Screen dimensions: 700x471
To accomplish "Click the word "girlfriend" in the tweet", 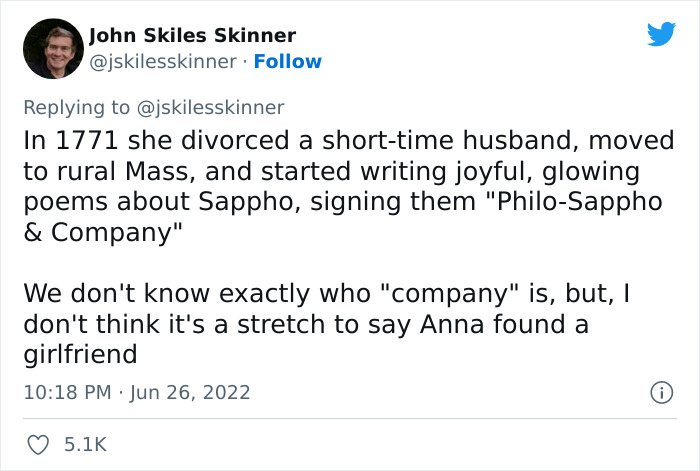I will click(78, 355).
